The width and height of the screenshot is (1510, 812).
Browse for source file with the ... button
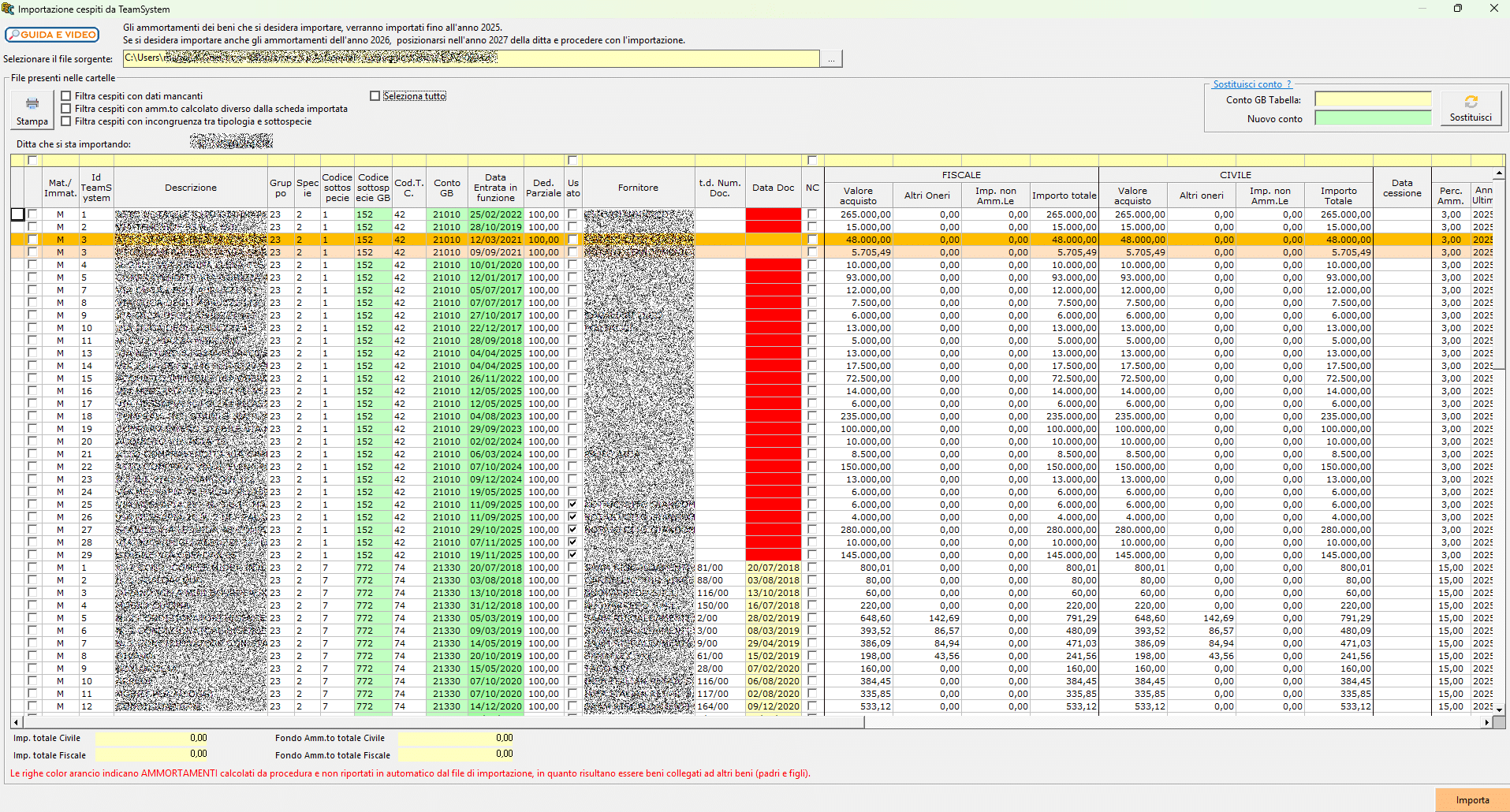coord(831,58)
